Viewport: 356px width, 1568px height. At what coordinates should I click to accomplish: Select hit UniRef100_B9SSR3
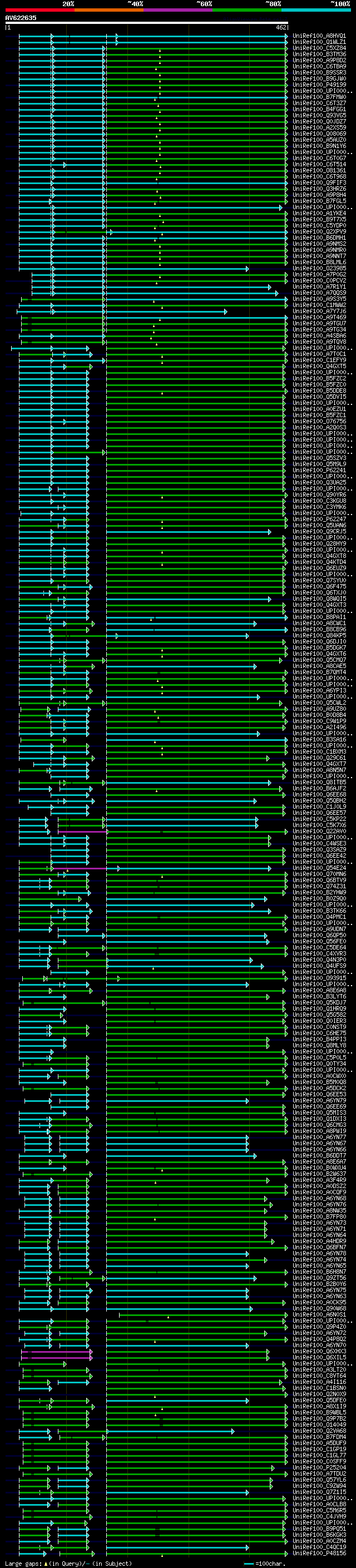(x=319, y=72)
